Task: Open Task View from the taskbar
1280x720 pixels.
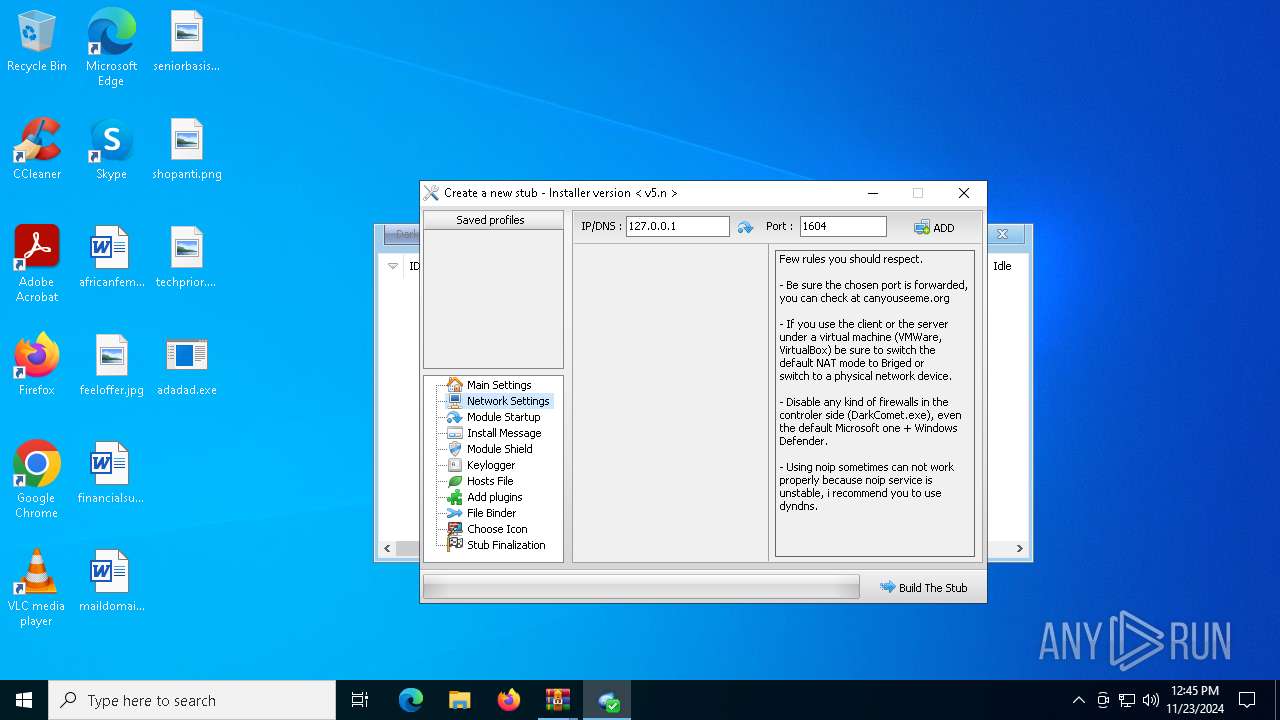Action: (360, 700)
